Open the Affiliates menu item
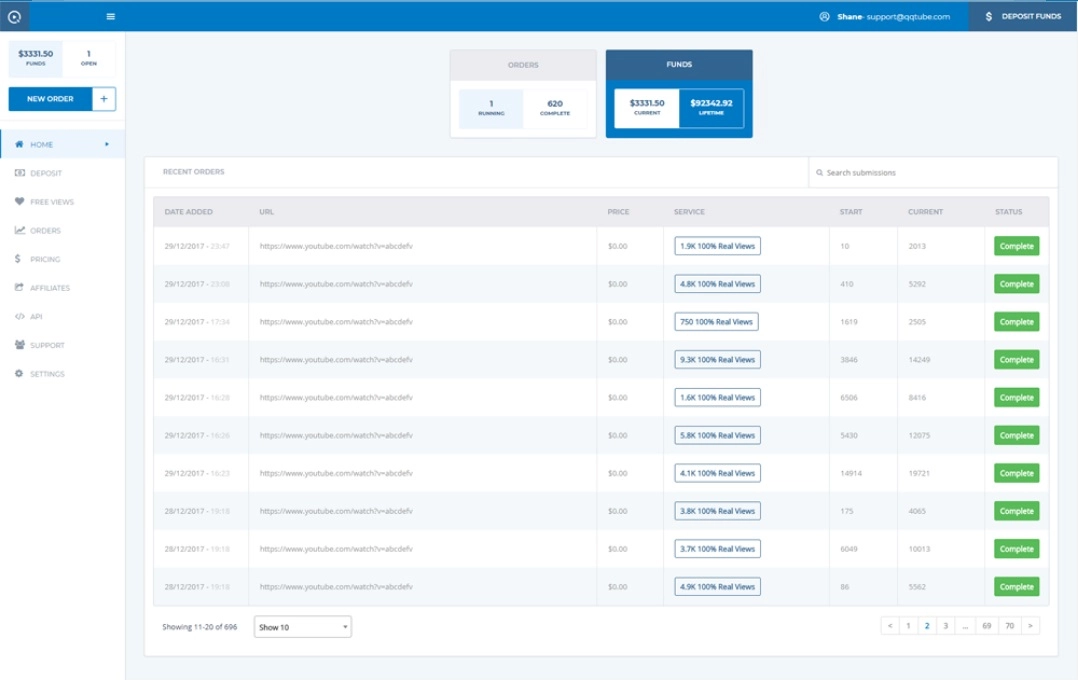 (x=63, y=288)
